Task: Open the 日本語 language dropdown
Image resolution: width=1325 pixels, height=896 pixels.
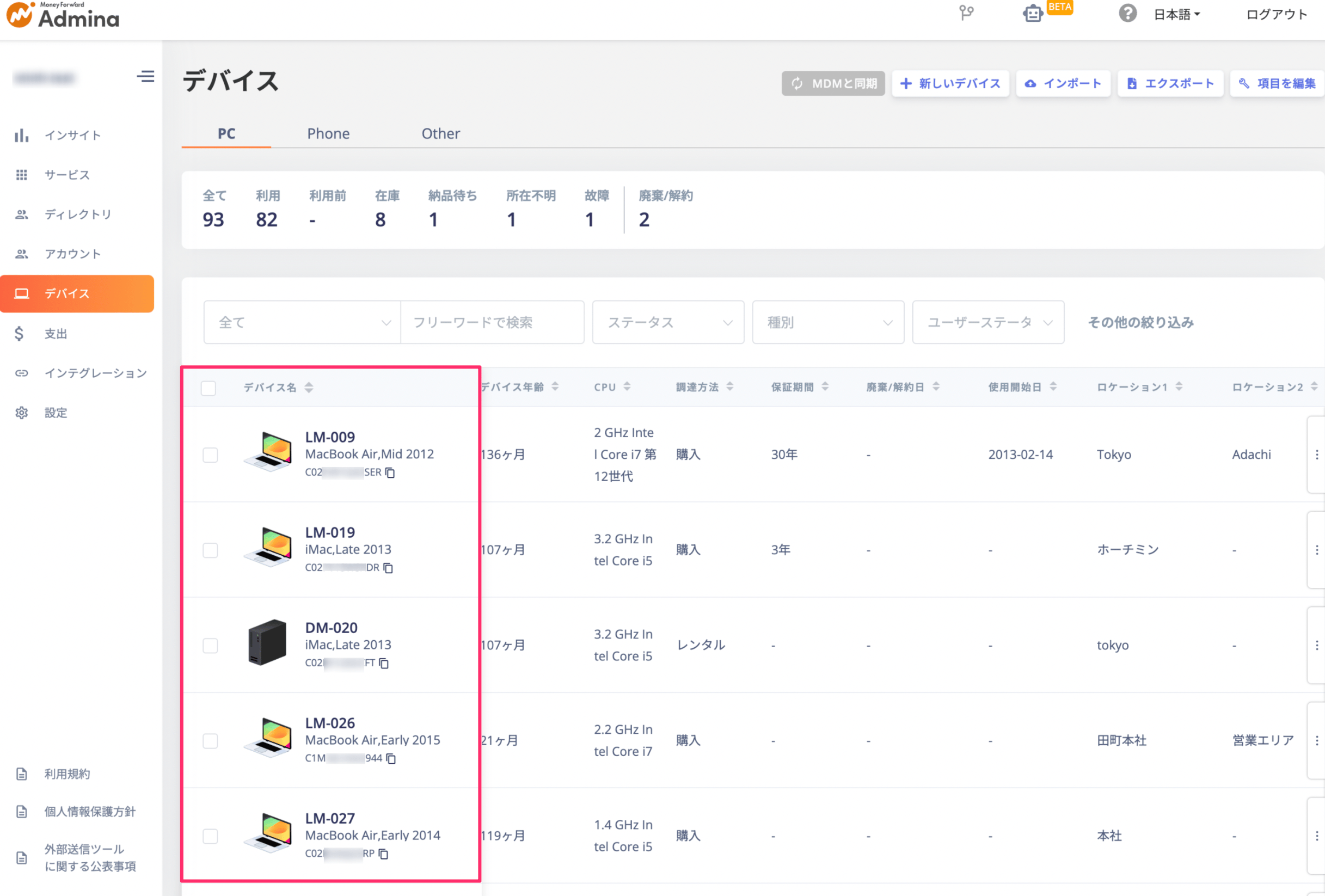Action: pyautogui.click(x=1177, y=14)
